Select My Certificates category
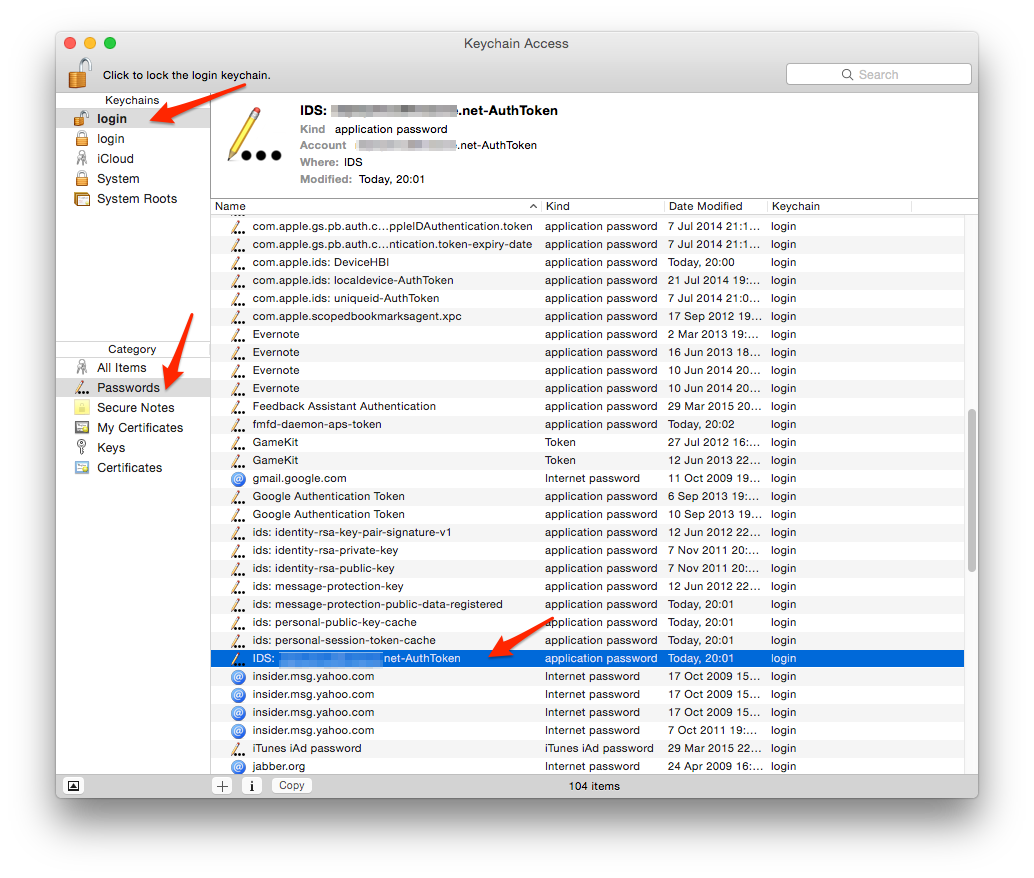This screenshot has height=878, width=1034. tap(133, 427)
